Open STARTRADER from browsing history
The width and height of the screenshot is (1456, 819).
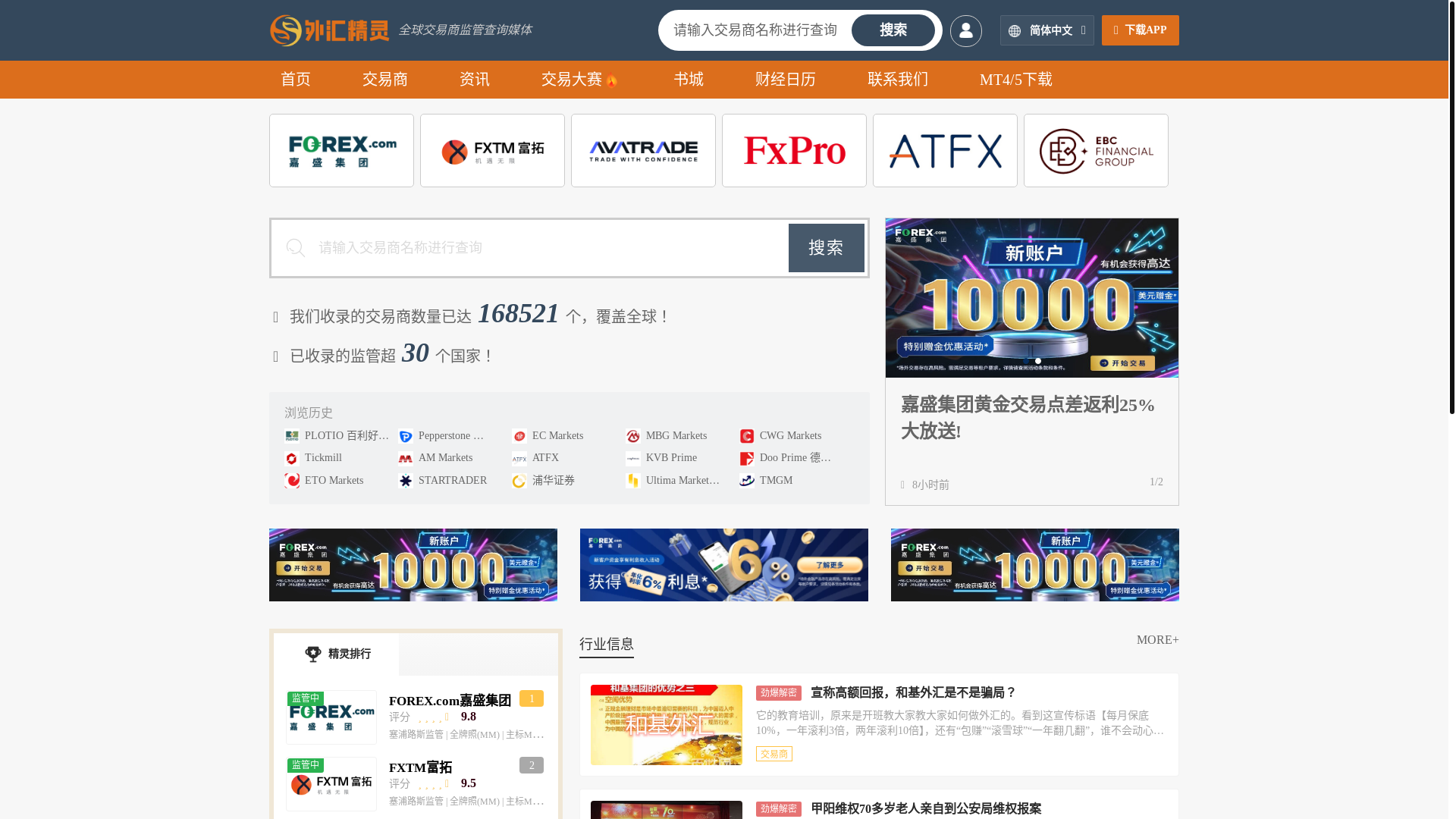tap(443, 481)
